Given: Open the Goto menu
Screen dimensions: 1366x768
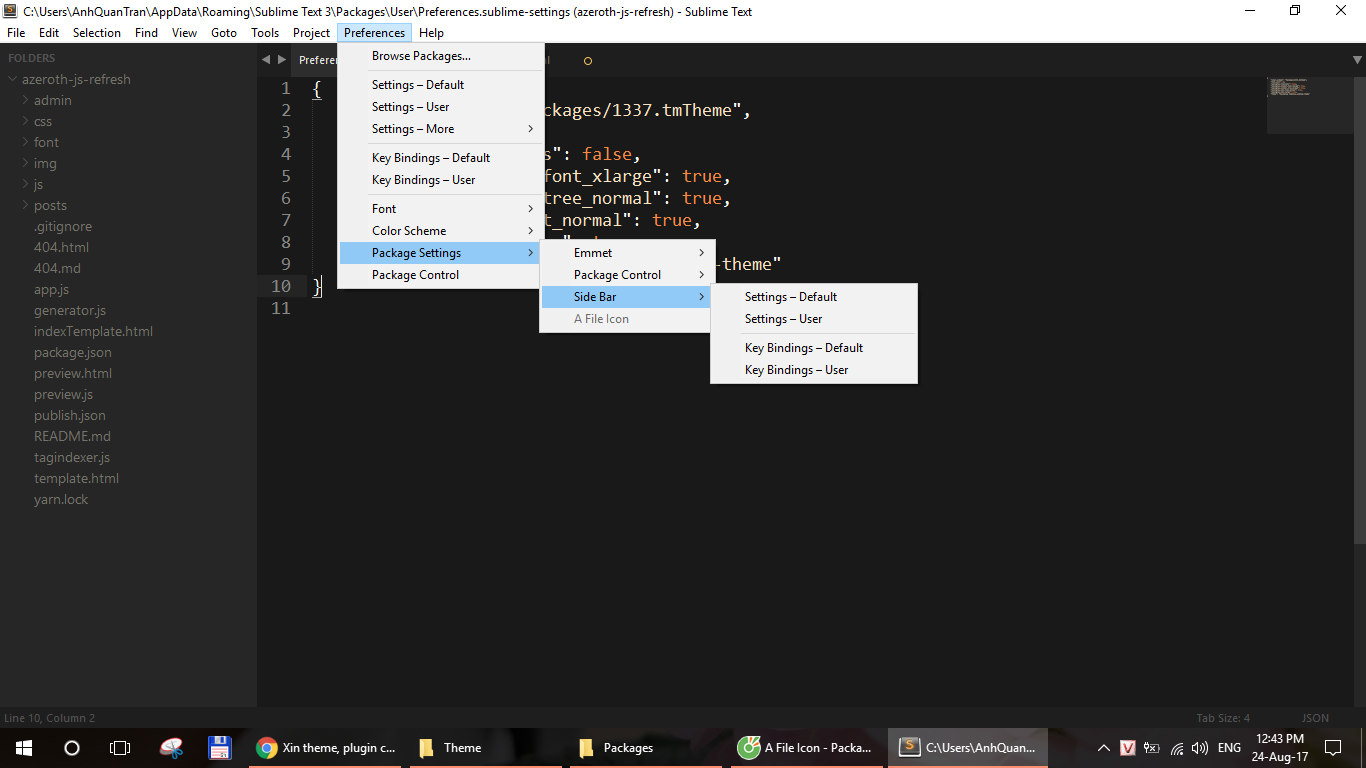Looking at the screenshot, I should pos(224,33).
